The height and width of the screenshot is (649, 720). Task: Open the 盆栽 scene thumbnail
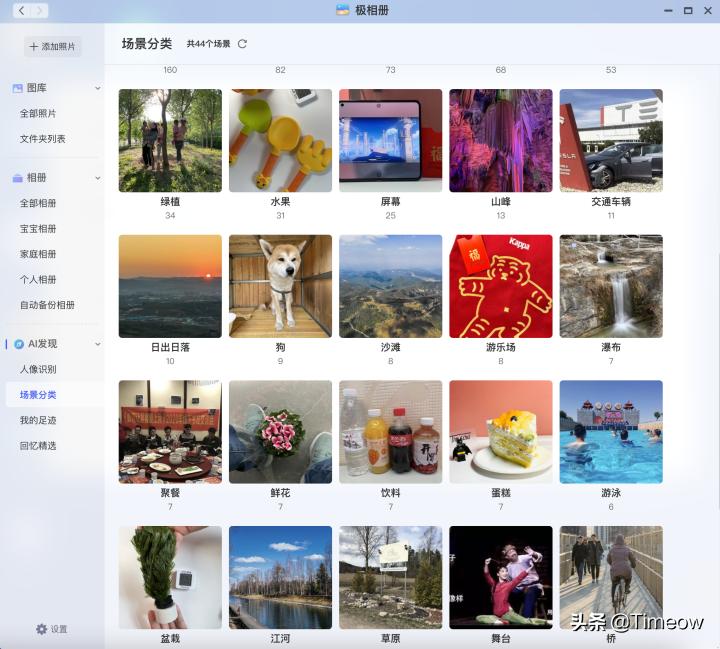(x=170, y=577)
